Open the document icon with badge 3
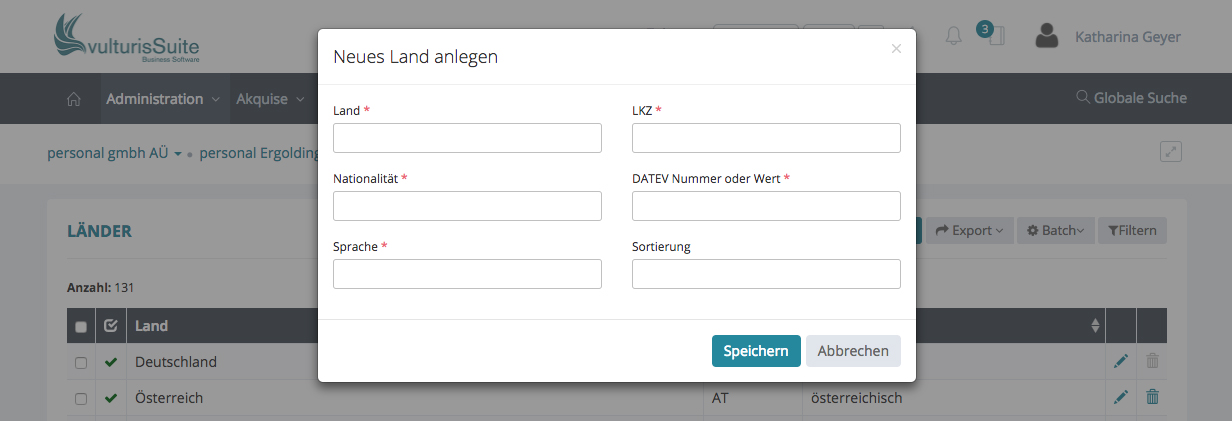The height and width of the screenshot is (421, 1232). tap(995, 36)
